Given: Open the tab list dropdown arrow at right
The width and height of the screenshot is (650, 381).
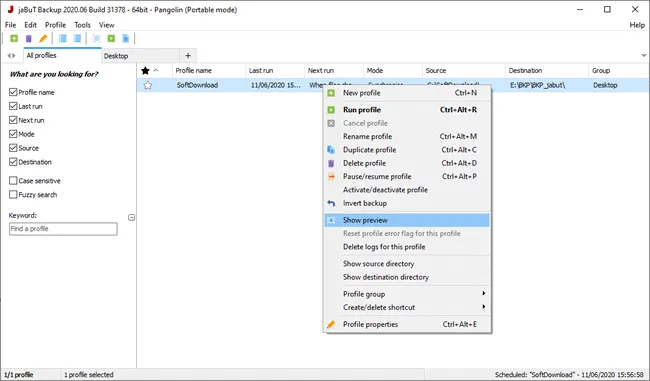Looking at the screenshot, I should pos(644,55).
